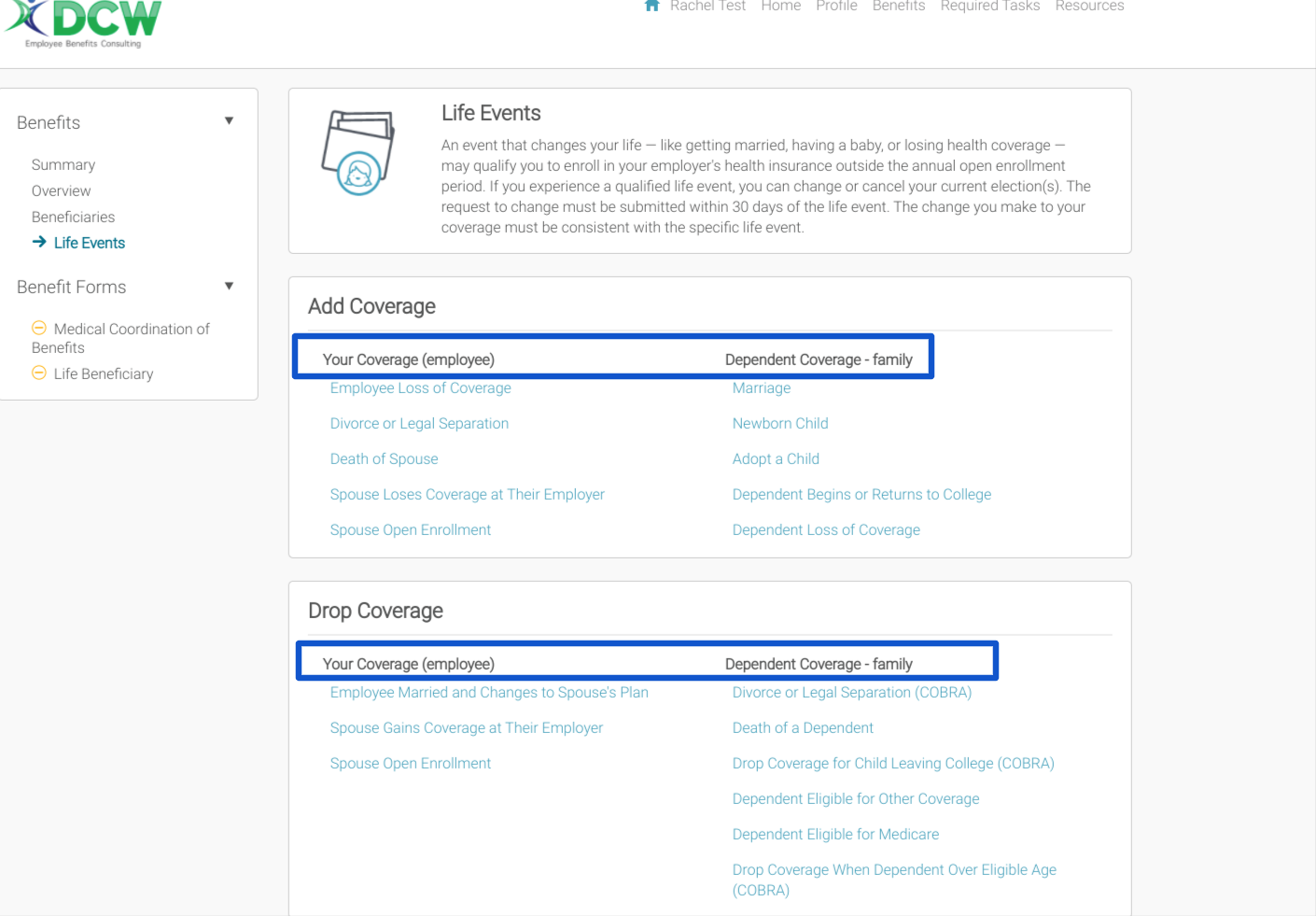Click the Rachel Test user name
Image resolution: width=1316 pixels, height=916 pixels.
[707, 7]
